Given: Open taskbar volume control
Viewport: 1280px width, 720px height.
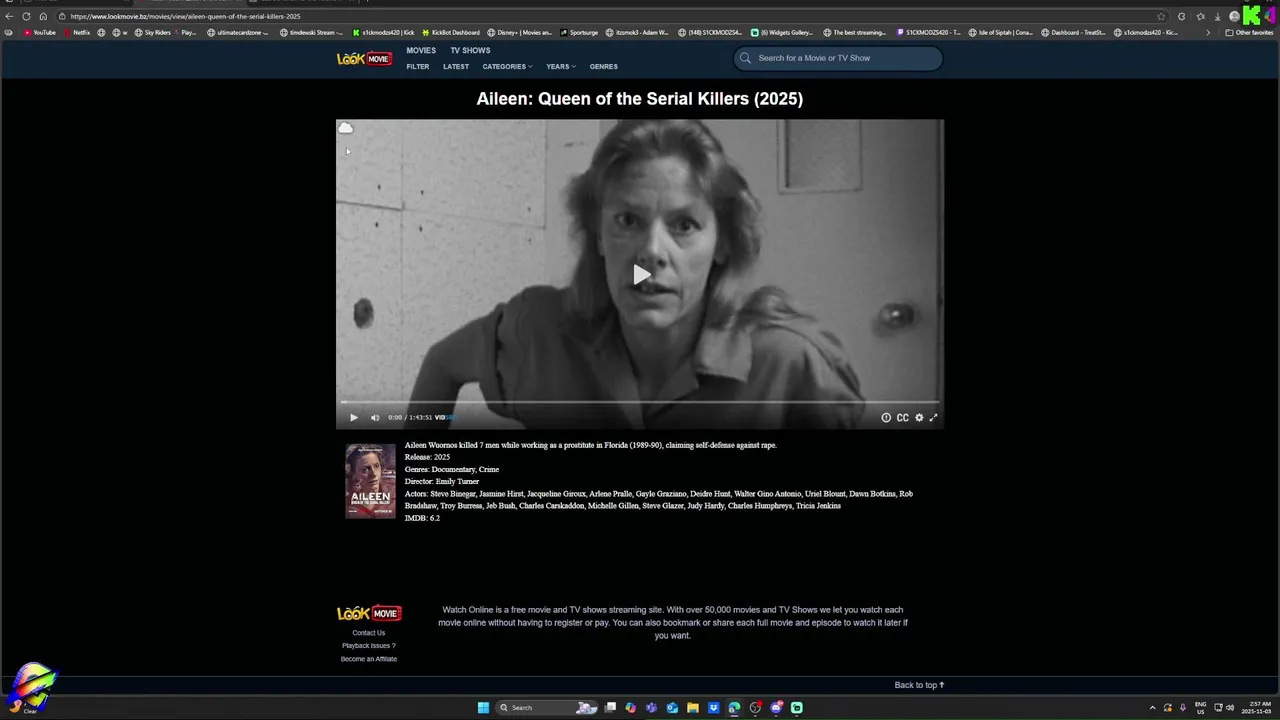Looking at the screenshot, I should [x=1230, y=708].
